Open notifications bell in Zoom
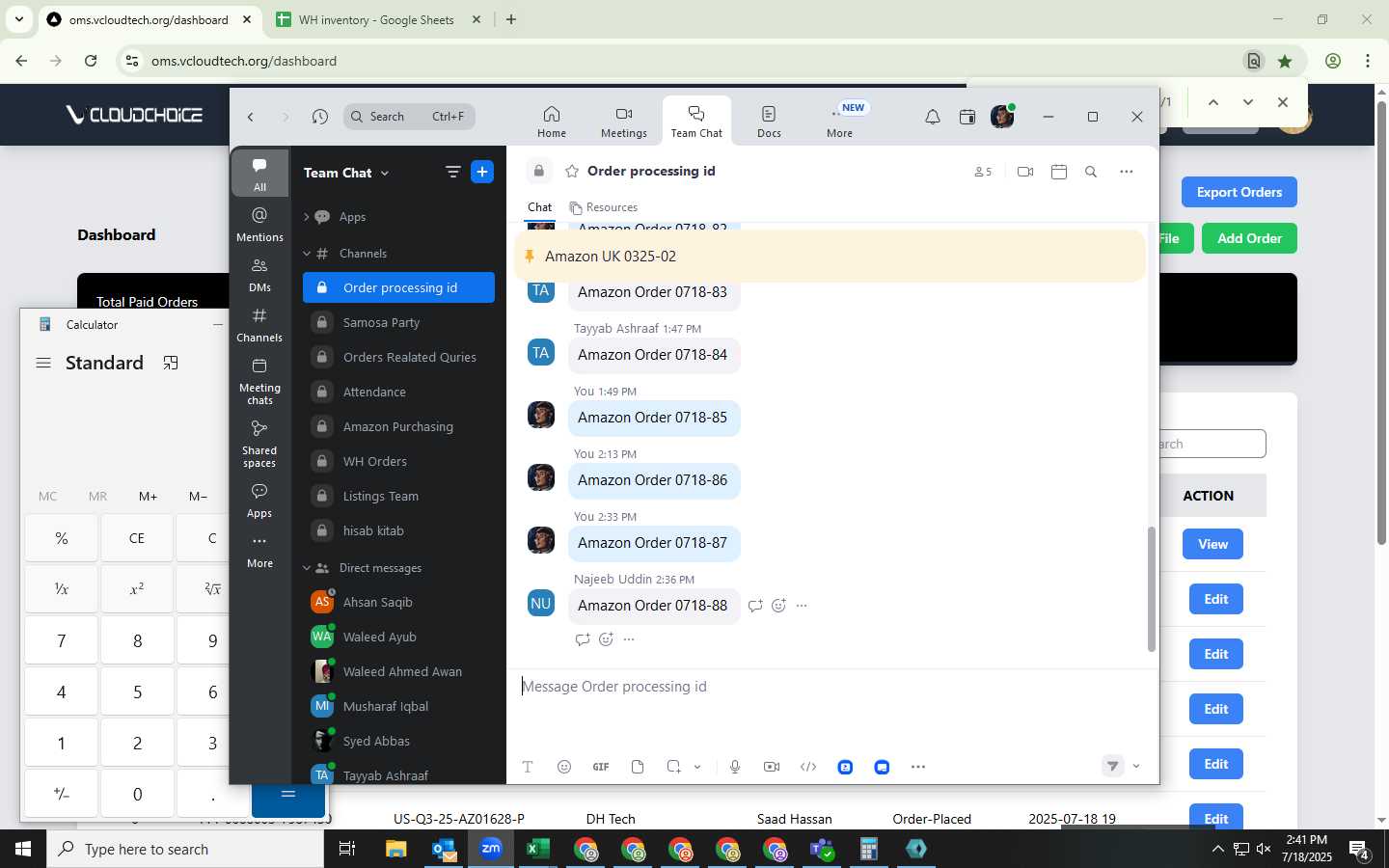This screenshot has height=868, width=1389. click(933, 117)
